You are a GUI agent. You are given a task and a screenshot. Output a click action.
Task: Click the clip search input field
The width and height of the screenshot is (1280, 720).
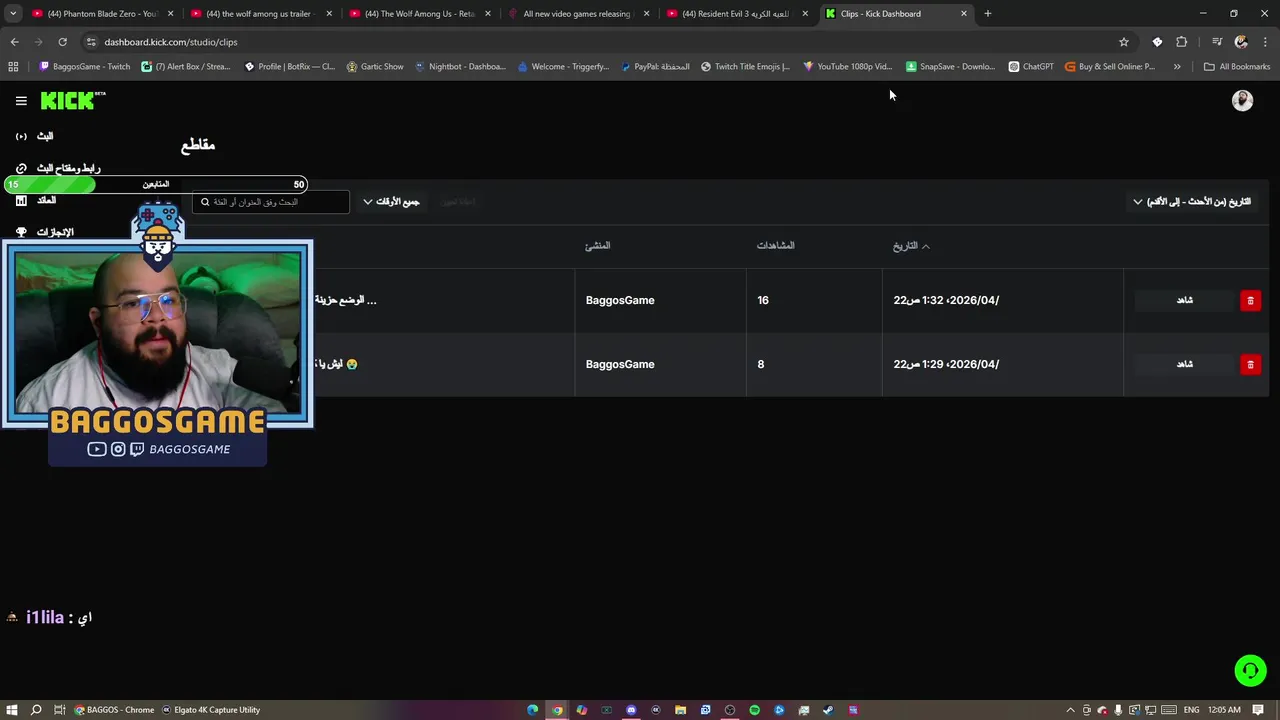tap(271, 202)
